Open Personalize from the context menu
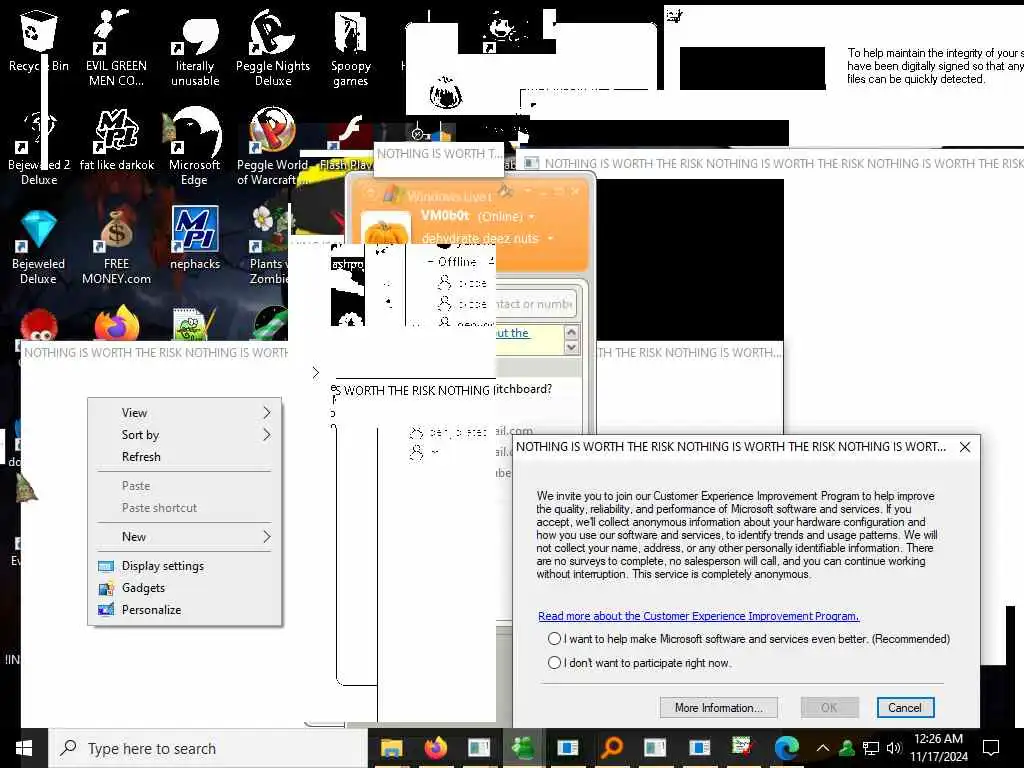 (185, 610)
